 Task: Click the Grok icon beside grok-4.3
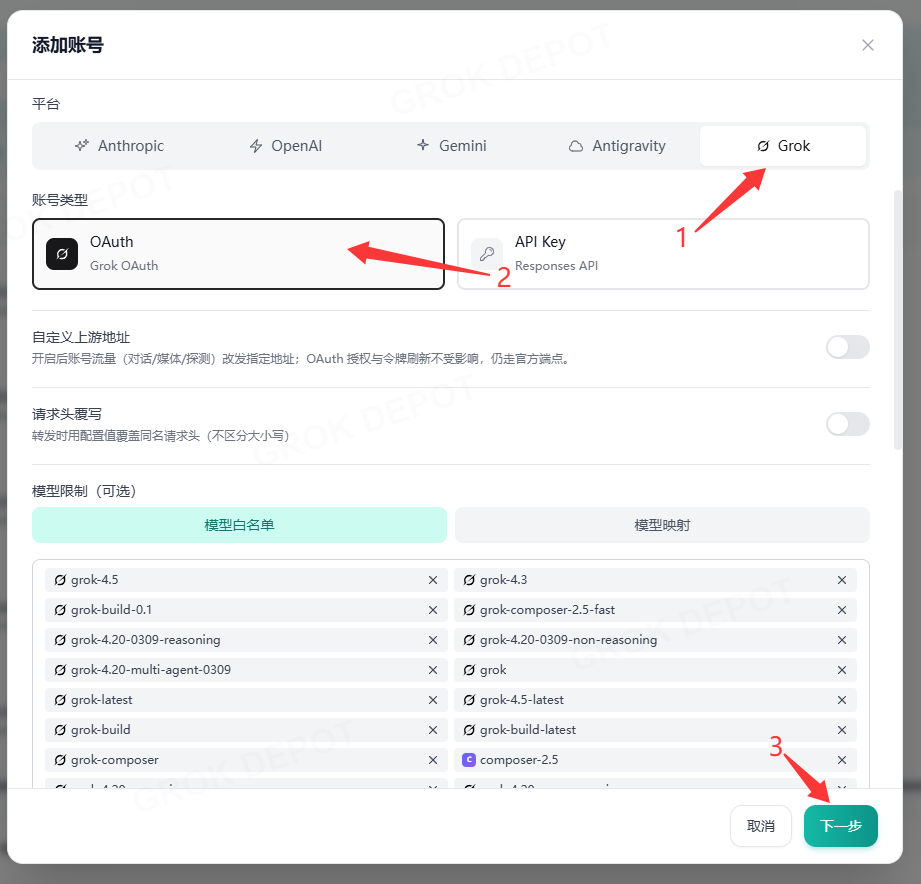[x=469, y=580]
